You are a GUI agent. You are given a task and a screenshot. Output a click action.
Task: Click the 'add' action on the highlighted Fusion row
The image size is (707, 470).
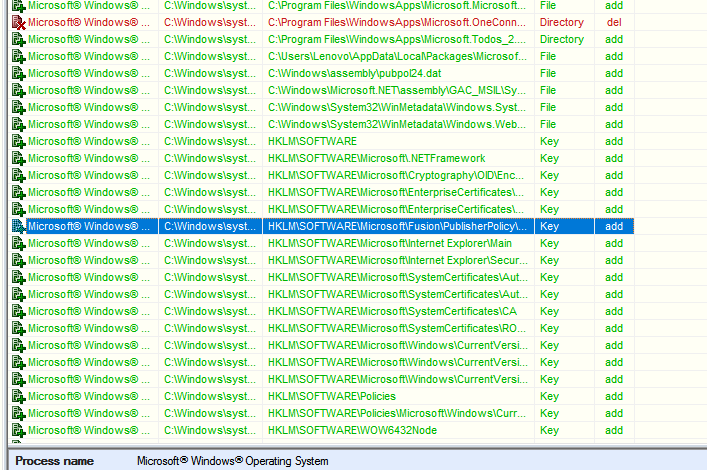click(x=614, y=226)
